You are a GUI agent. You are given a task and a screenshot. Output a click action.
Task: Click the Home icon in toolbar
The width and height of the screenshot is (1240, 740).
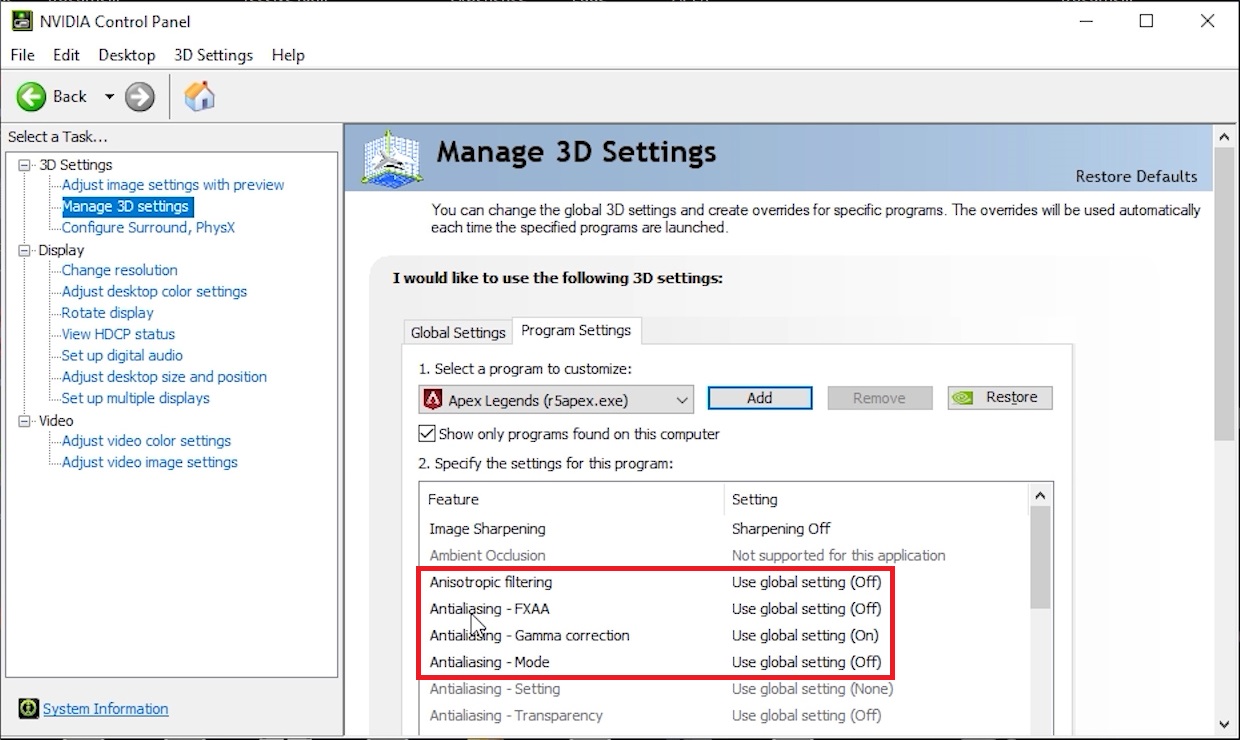point(200,96)
